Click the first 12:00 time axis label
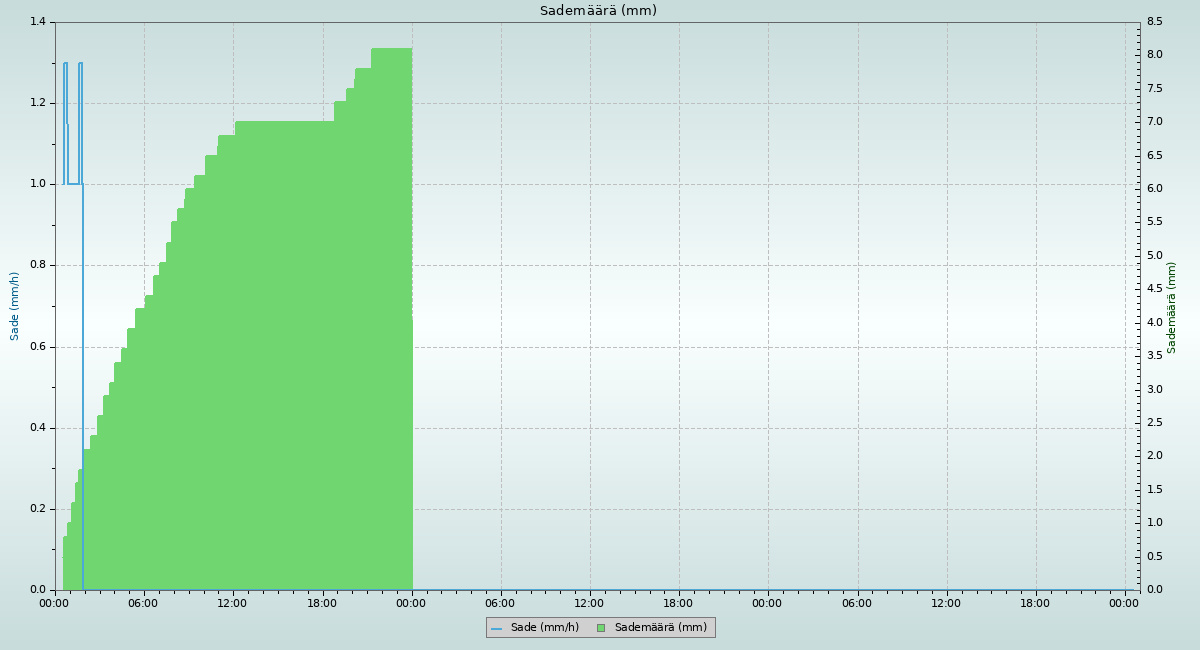Viewport: 1200px width, 650px height. [233, 603]
